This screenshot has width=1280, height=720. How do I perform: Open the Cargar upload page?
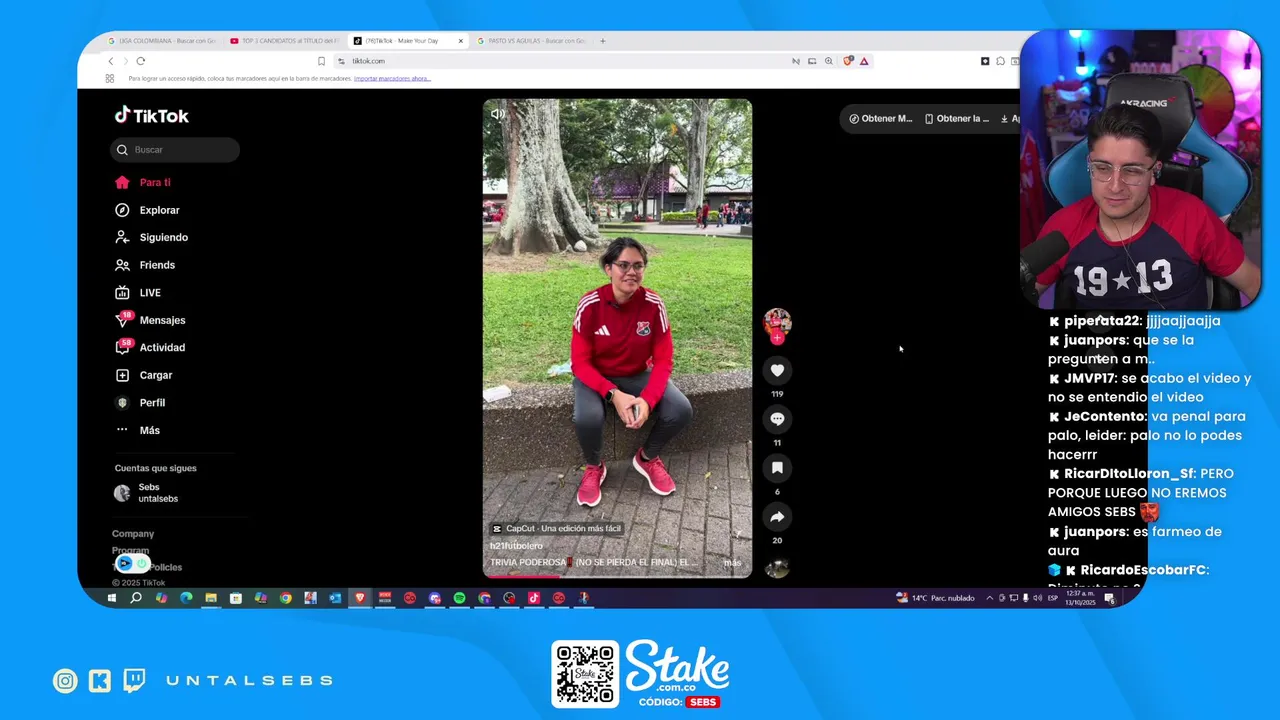(143, 375)
